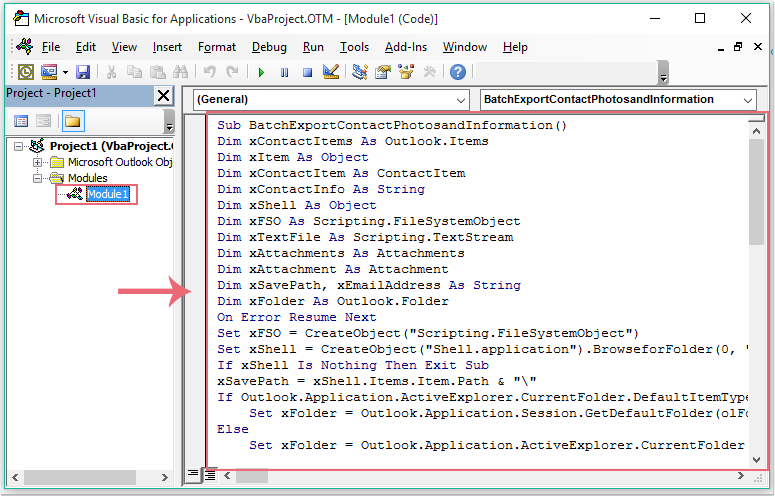775x496 pixels.
Task: Click the Project pane toolbar overflow arrow
Action: (x=169, y=126)
